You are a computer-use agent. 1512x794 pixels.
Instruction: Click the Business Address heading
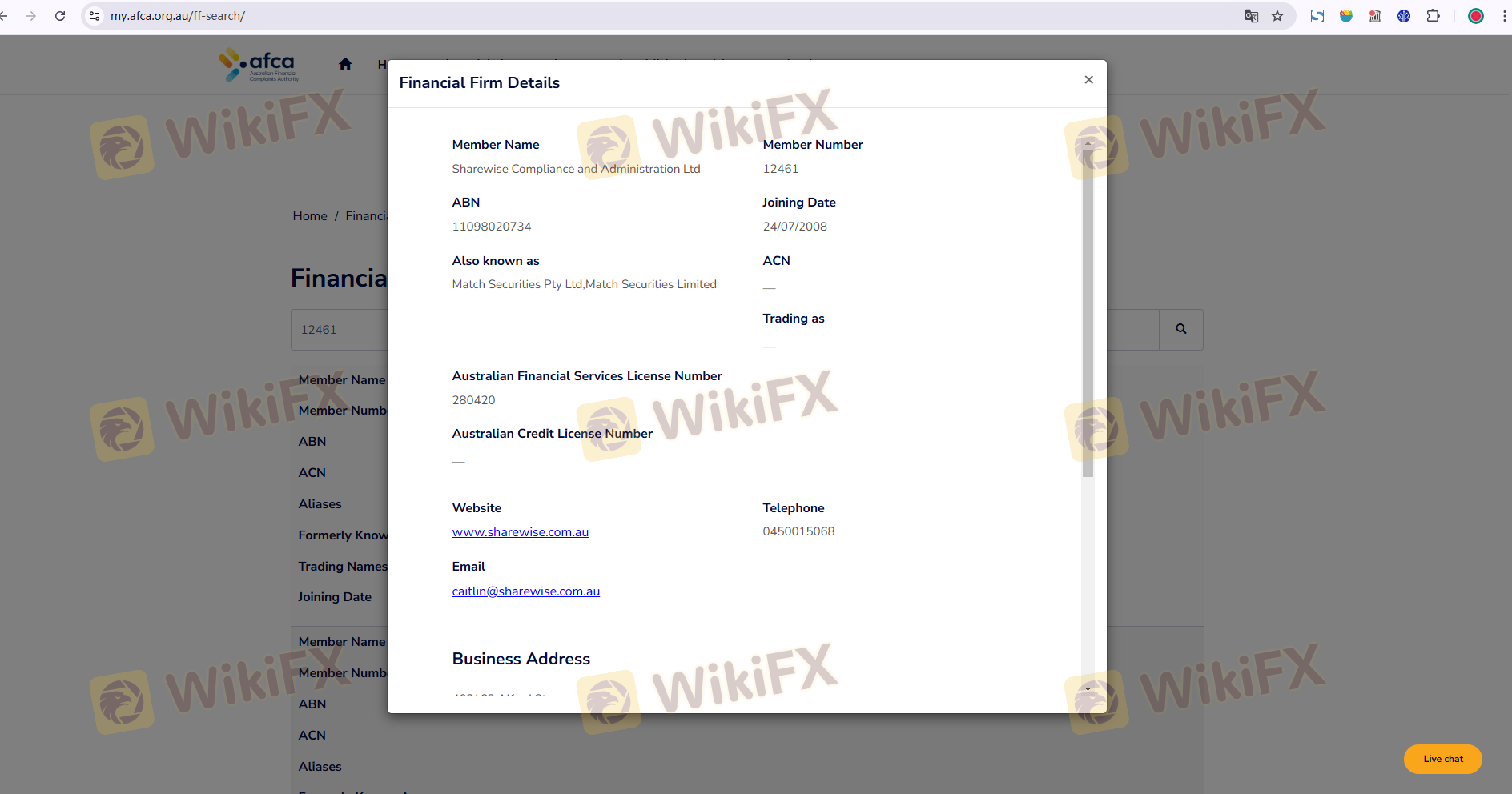pyautogui.click(x=521, y=659)
